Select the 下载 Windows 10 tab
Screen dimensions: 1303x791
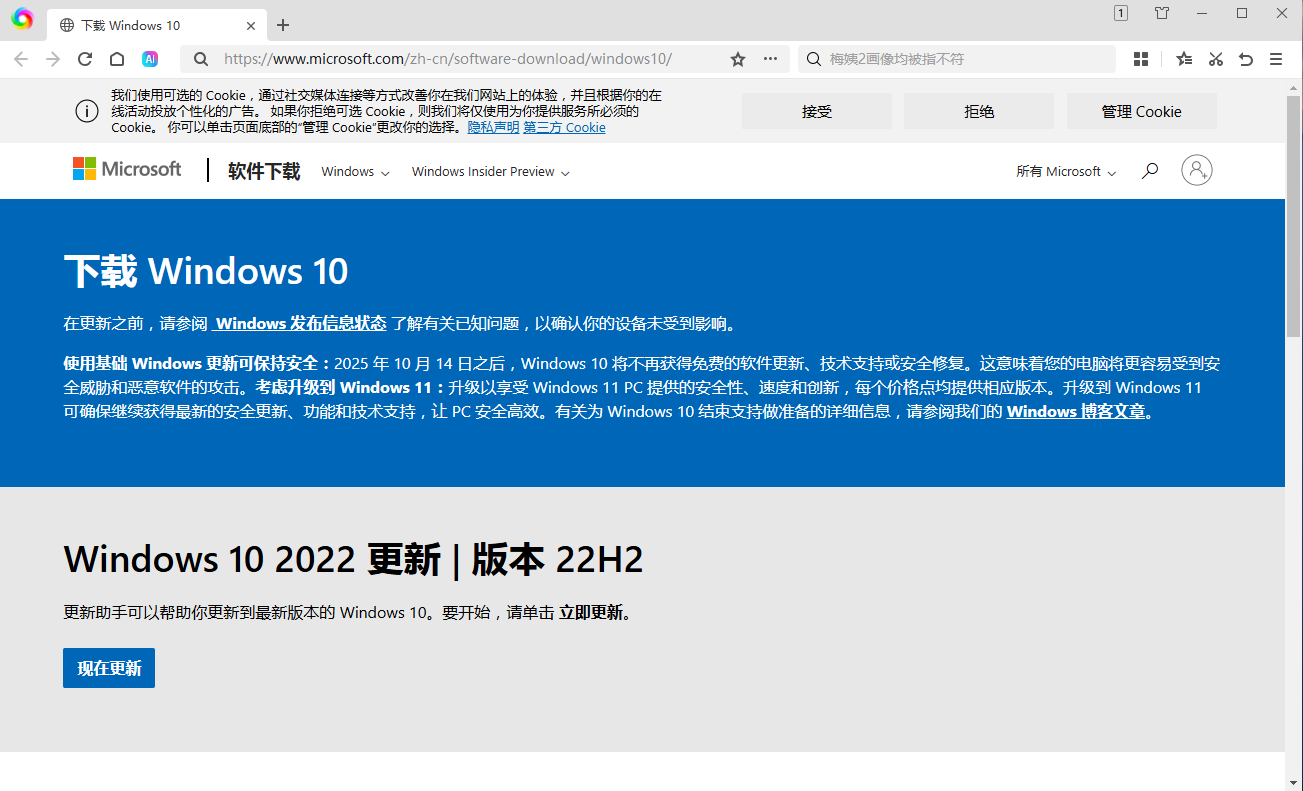(158, 25)
